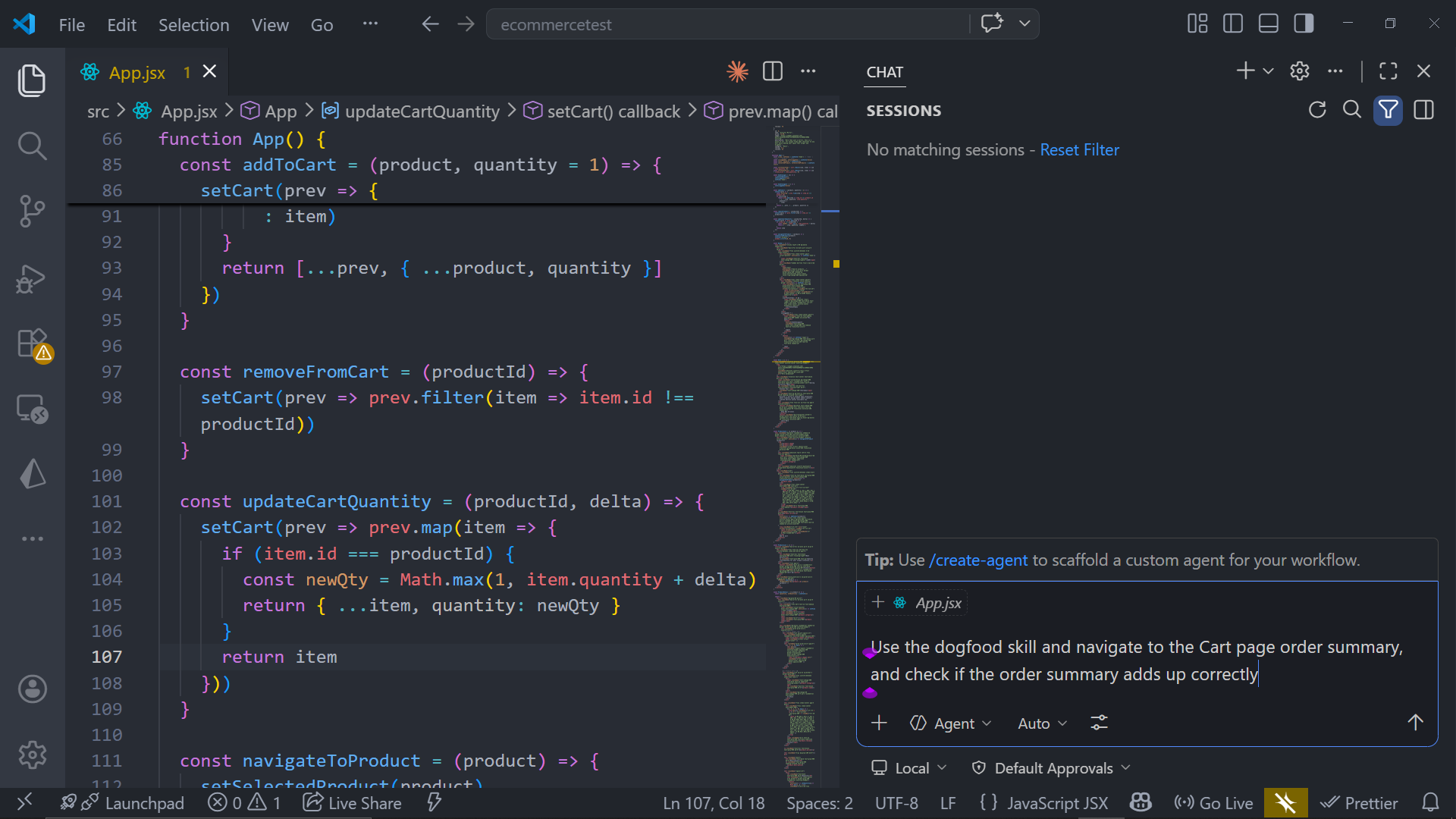
Task: Open the Auto model dropdown
Action: tap(1042, 723)
